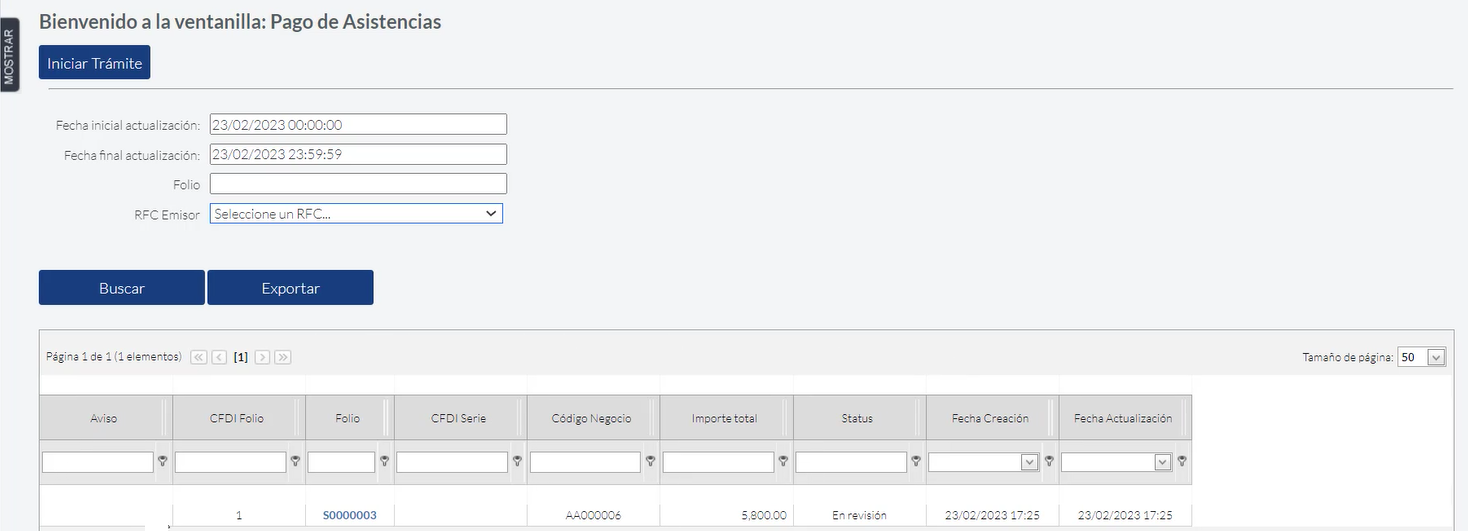
Task: Focus the Fecha inicial actualización field
Action: tap(358, 125)
